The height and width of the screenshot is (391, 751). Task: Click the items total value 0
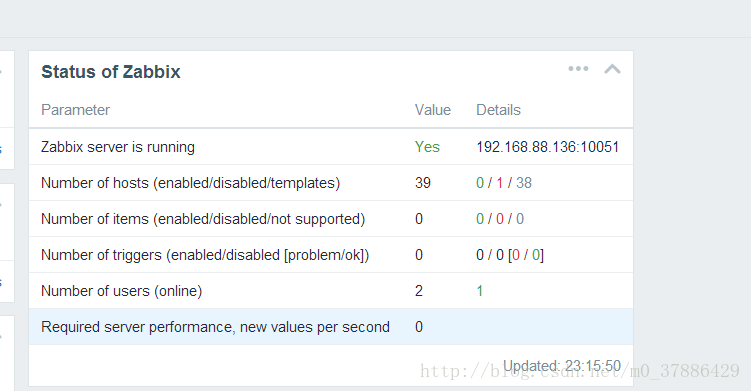click(419, 218)
